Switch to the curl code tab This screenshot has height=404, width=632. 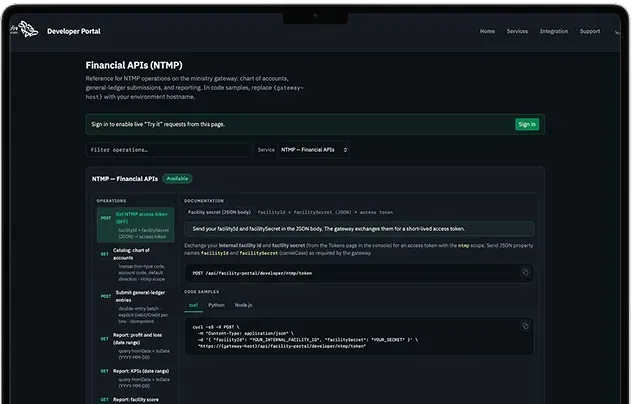tap(193, 305)
